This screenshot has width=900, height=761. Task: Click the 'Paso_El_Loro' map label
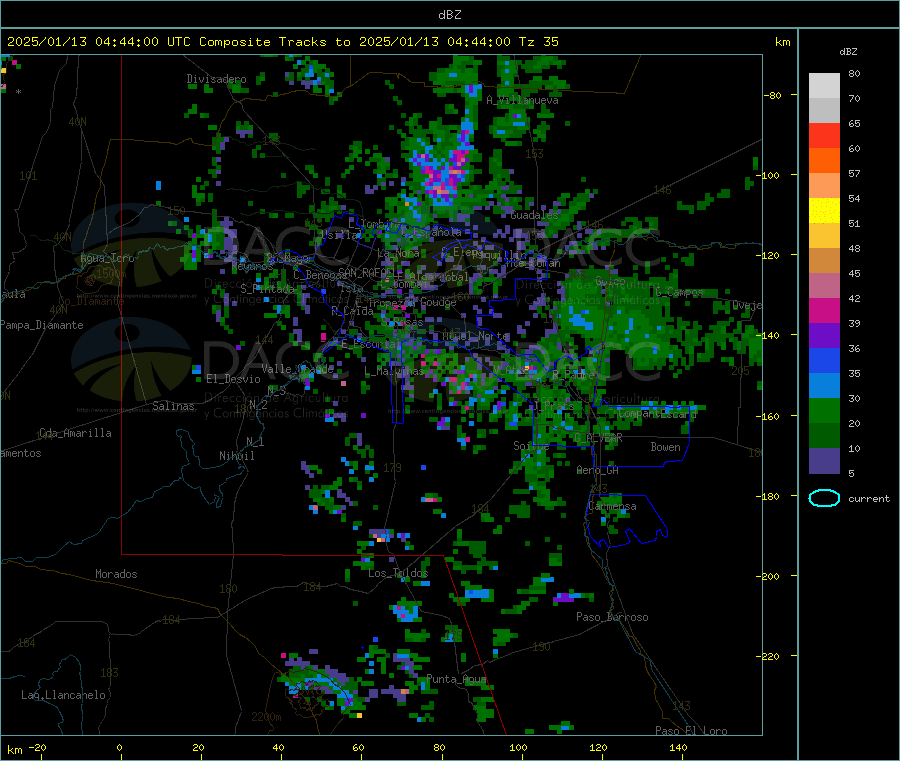(691, 731)
